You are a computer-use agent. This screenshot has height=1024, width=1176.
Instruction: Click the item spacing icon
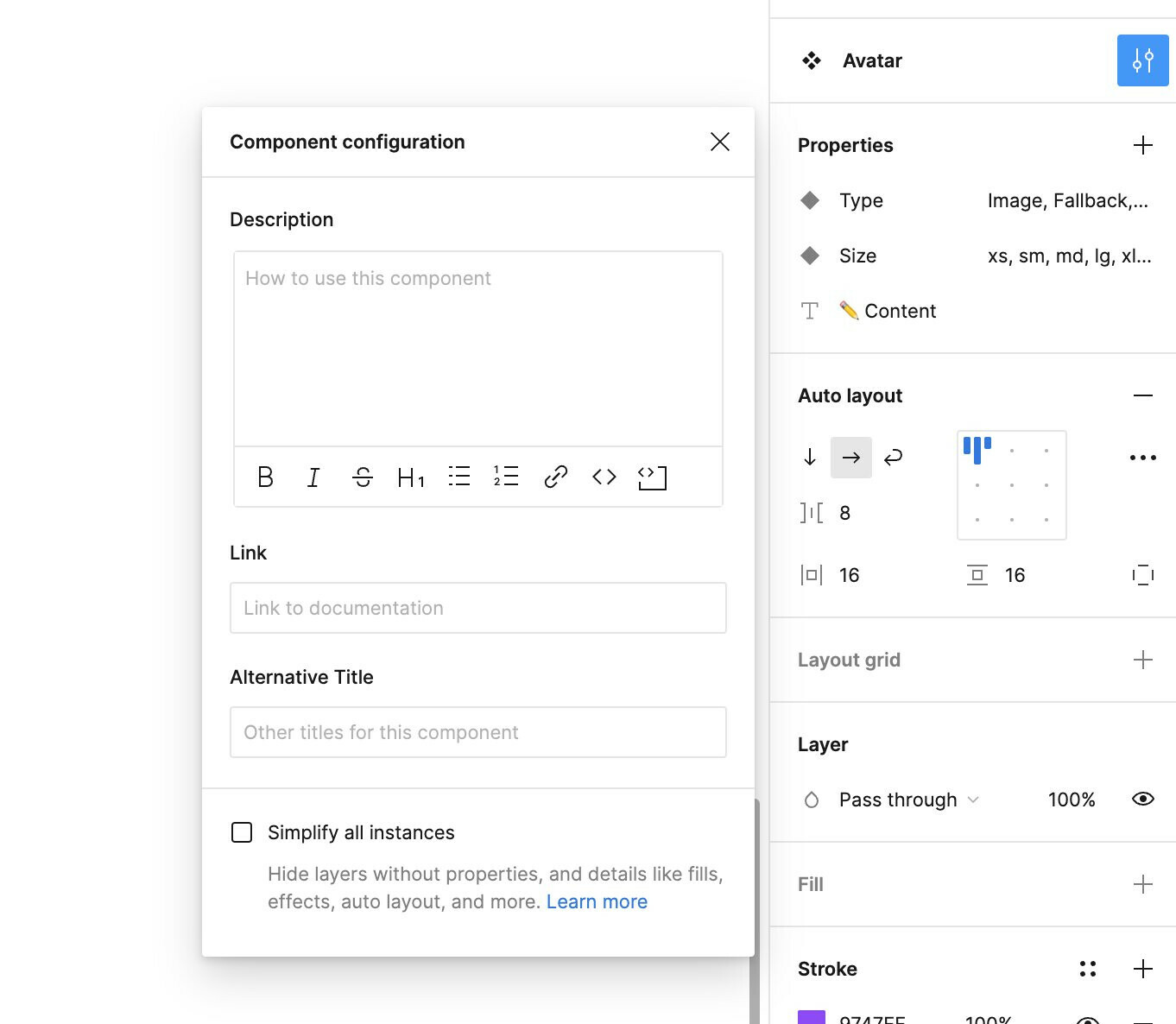click(812, 513)
